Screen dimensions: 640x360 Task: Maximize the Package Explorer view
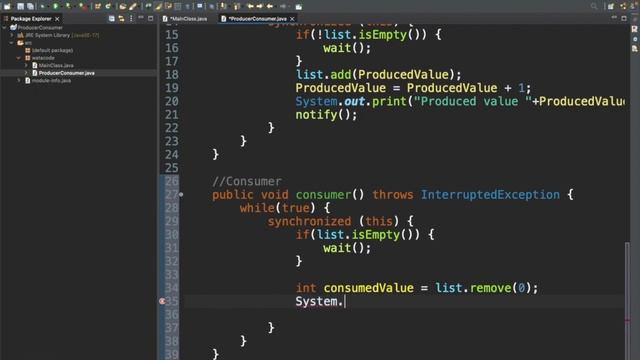pyautogui.click(x=151, y=18)
